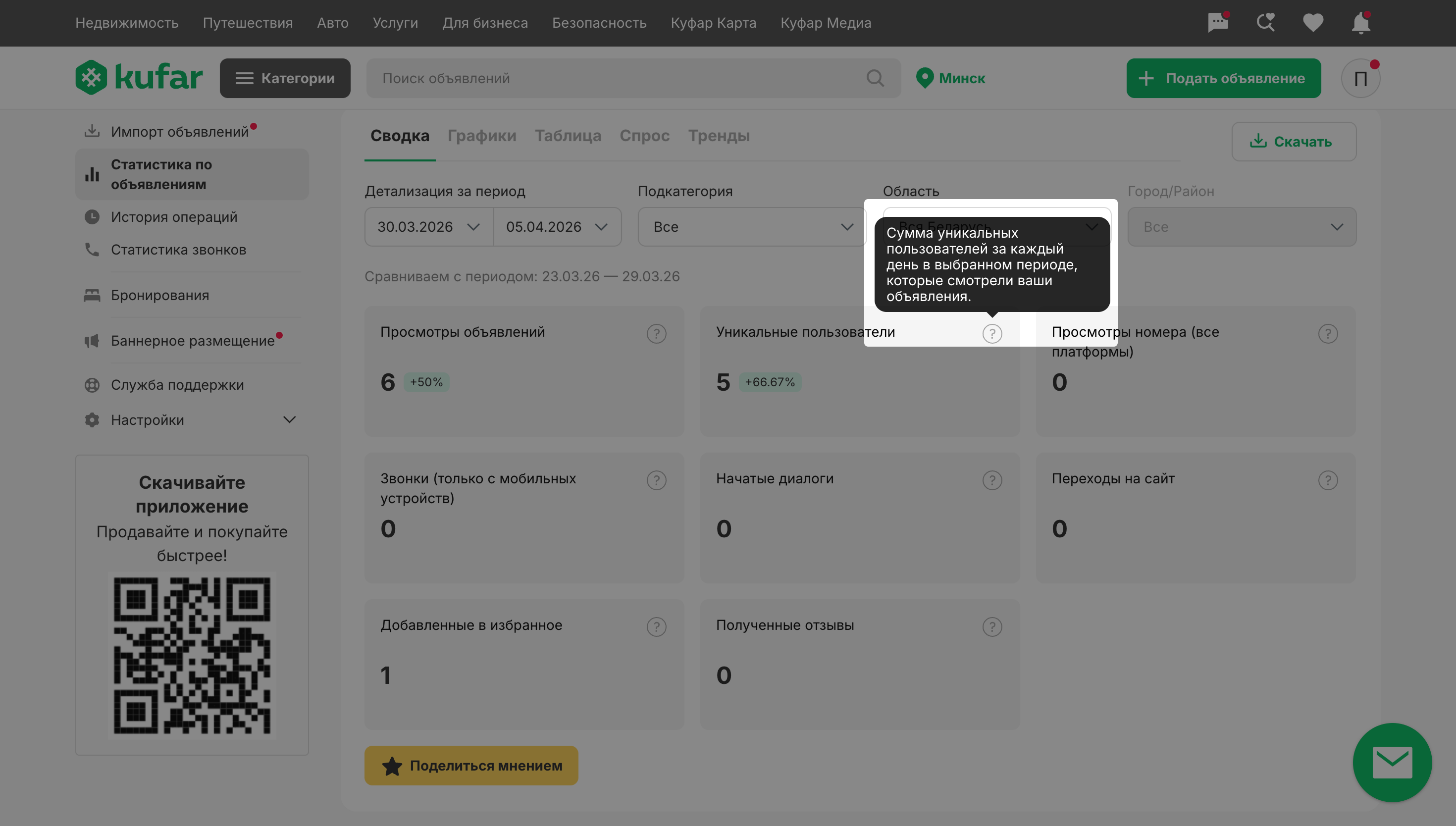Image resolution: width=1456 pixels, height=826 pixels.
Task: Open the floating green mail chat button
Action: click(x=1392, y=763)
